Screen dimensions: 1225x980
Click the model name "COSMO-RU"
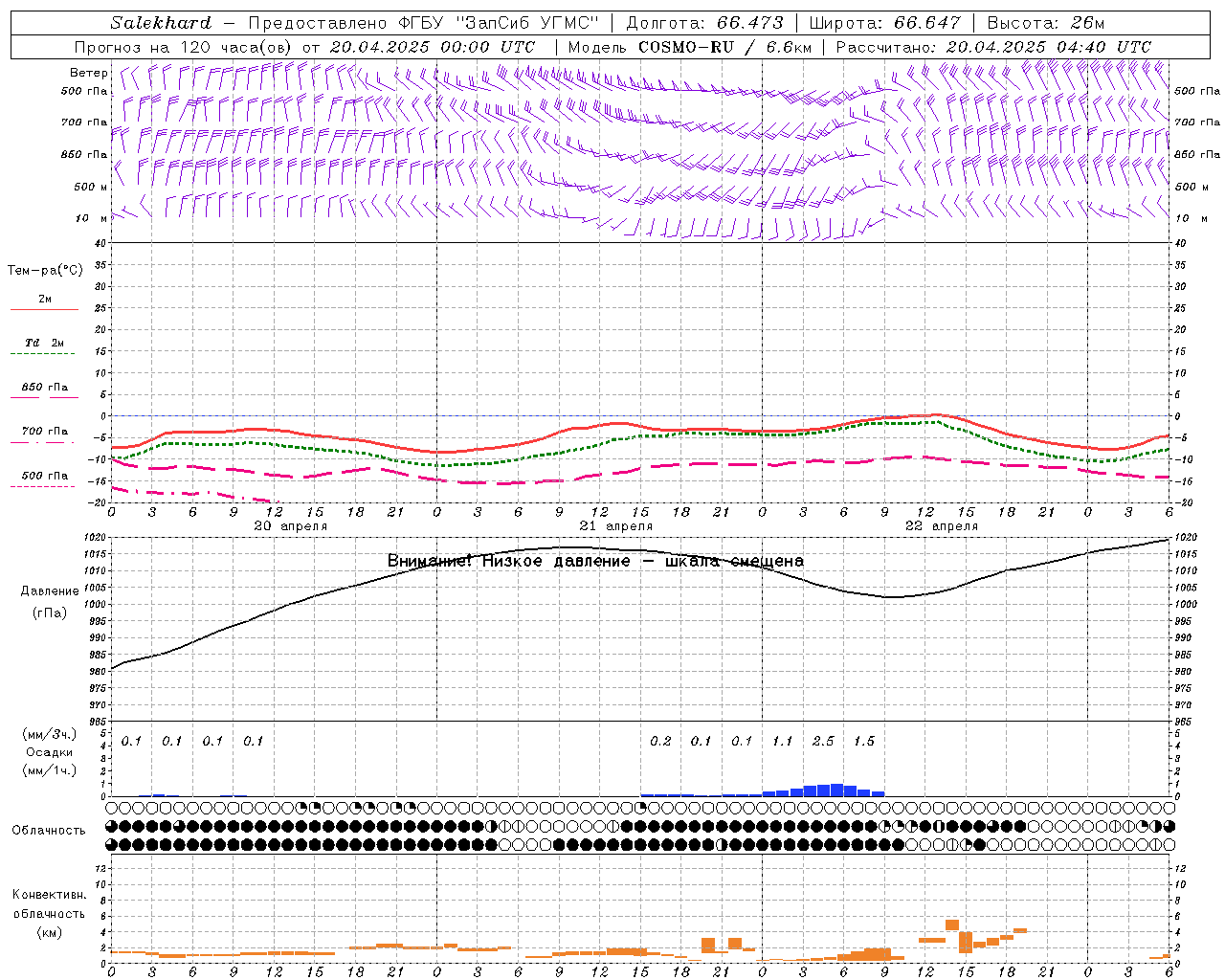[x=685, y=47]
